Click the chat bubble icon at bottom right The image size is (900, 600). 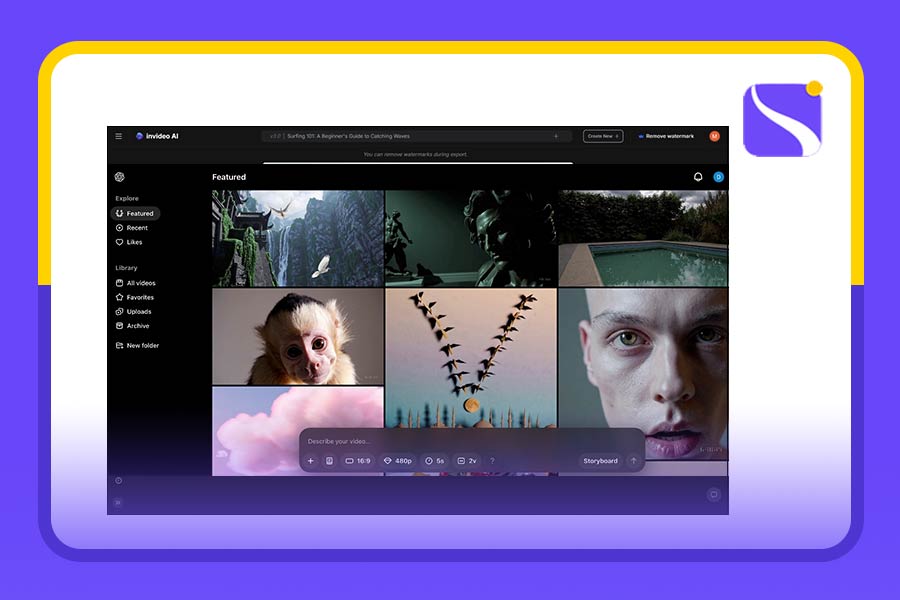pyautogui.click(x=713, y=494)
